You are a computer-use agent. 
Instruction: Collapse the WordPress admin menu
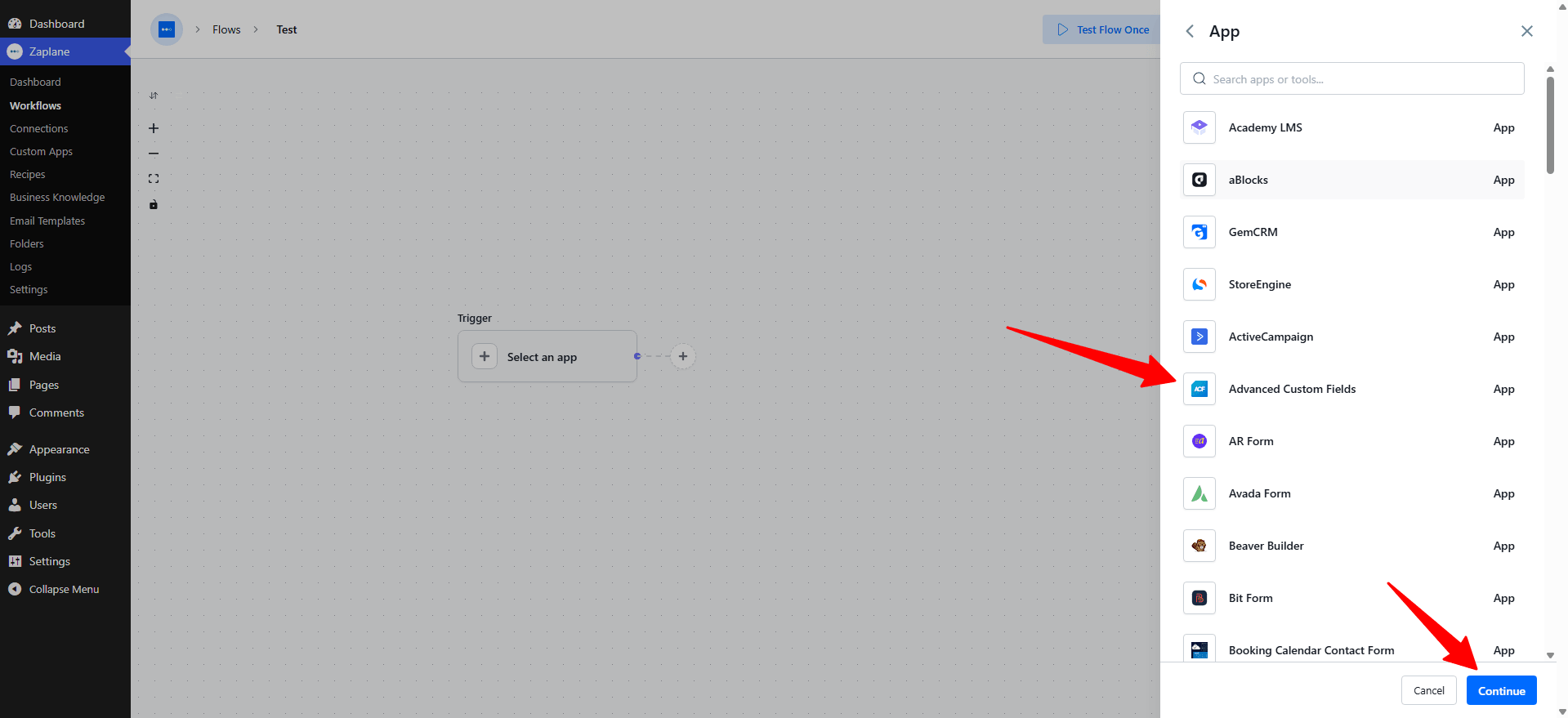(x=65, y=589)
